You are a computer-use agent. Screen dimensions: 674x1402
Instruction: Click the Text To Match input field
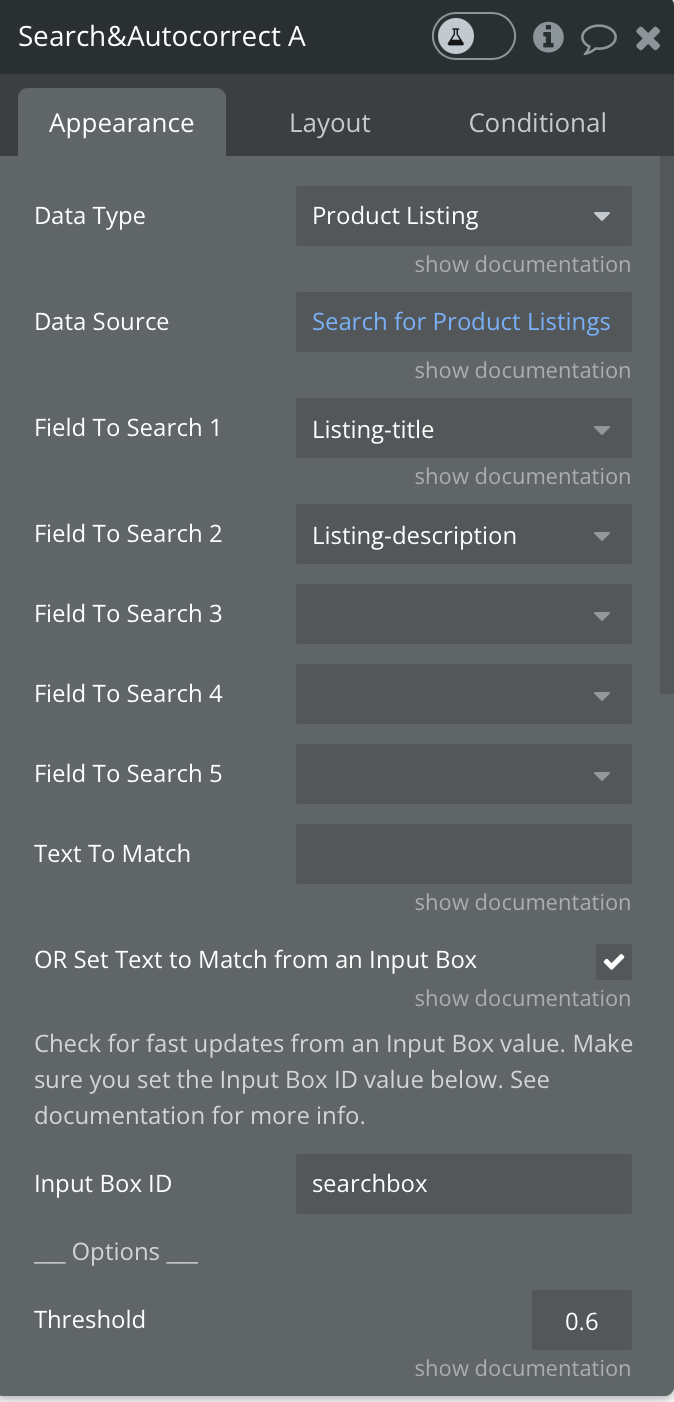(463, 854)
